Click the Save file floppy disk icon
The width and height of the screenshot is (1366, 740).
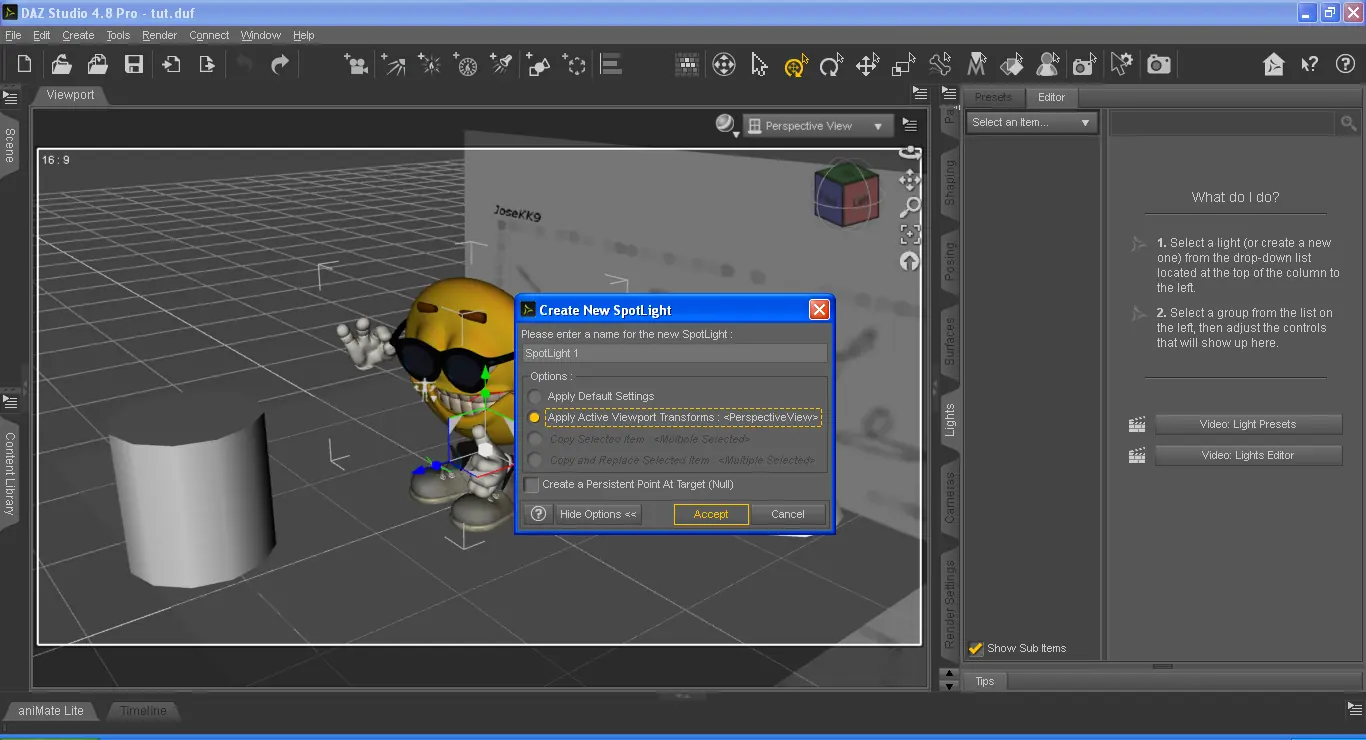click(x=134, y=65)
